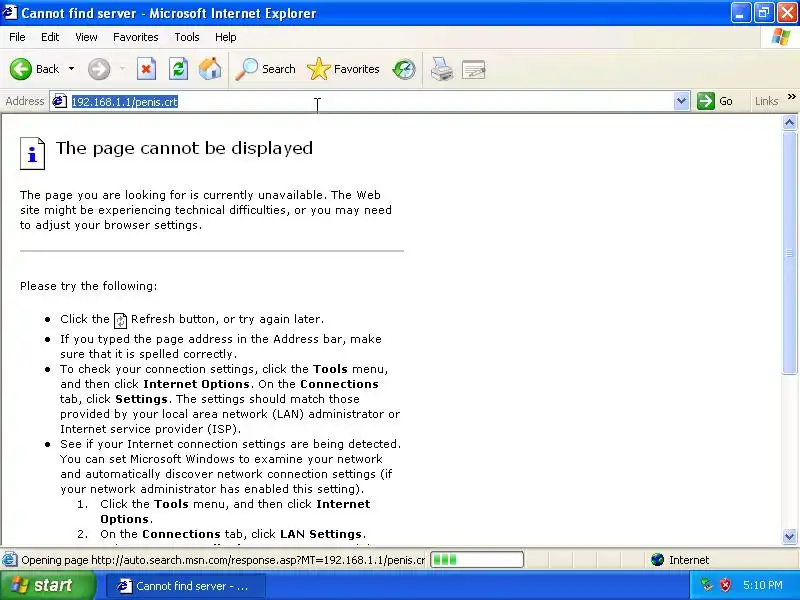The height and width of the screenshot is (600, 800).
Task: Click the Windows flag throbber logo
Action: tap(781, 37)
